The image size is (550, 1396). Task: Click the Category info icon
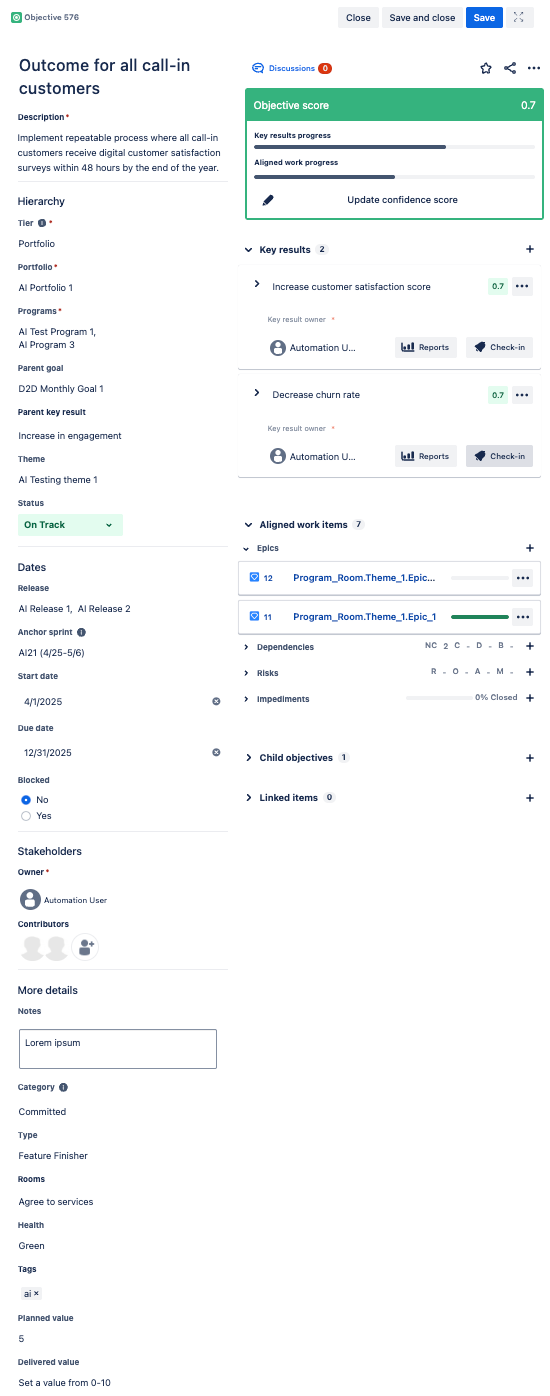pos(63,1087)
